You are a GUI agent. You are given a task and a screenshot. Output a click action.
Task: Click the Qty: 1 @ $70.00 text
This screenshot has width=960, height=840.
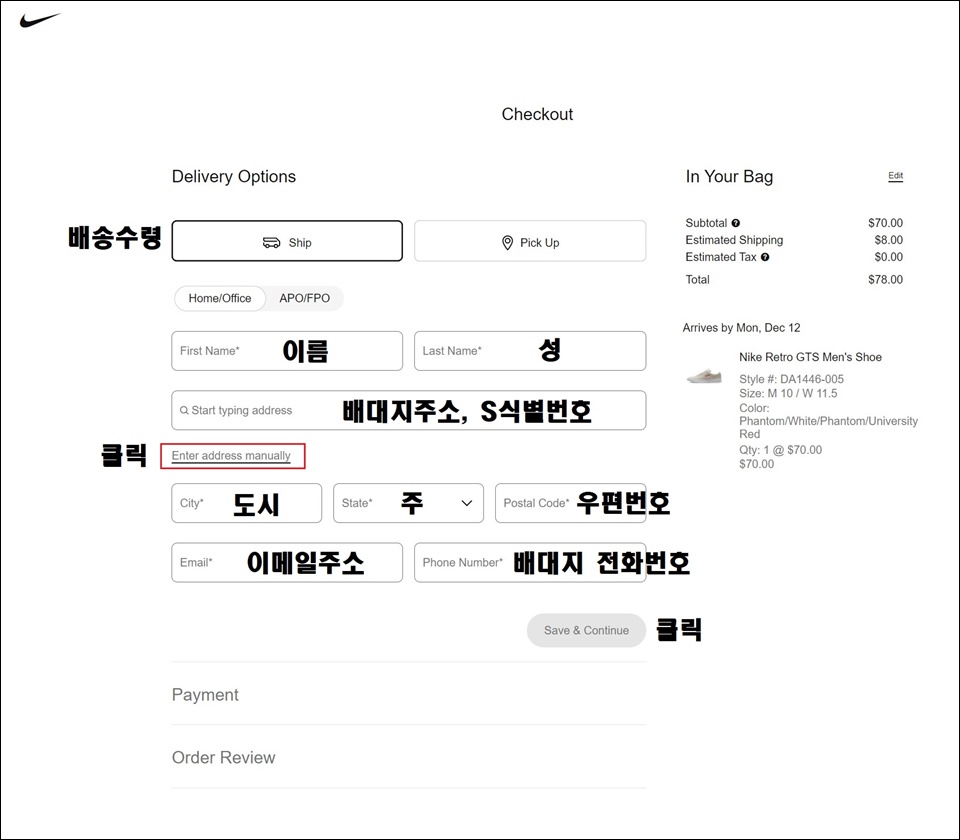781,449
